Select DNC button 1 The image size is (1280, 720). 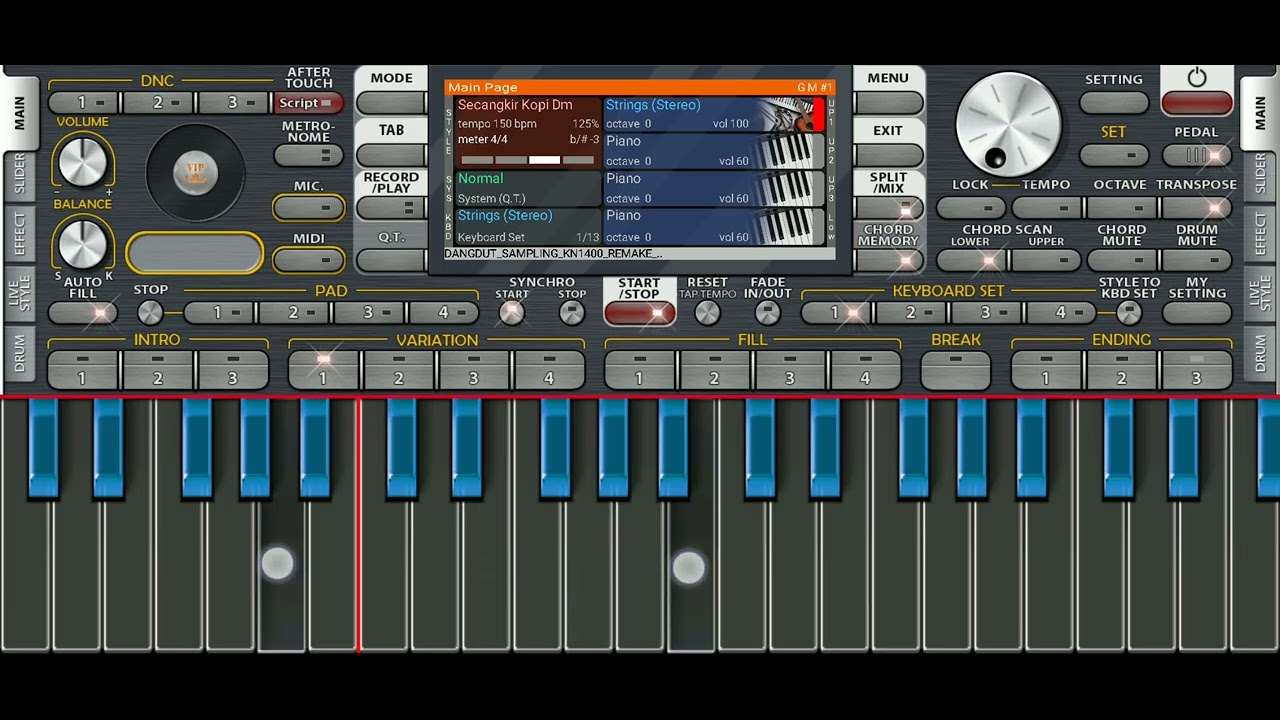point(83,103)
